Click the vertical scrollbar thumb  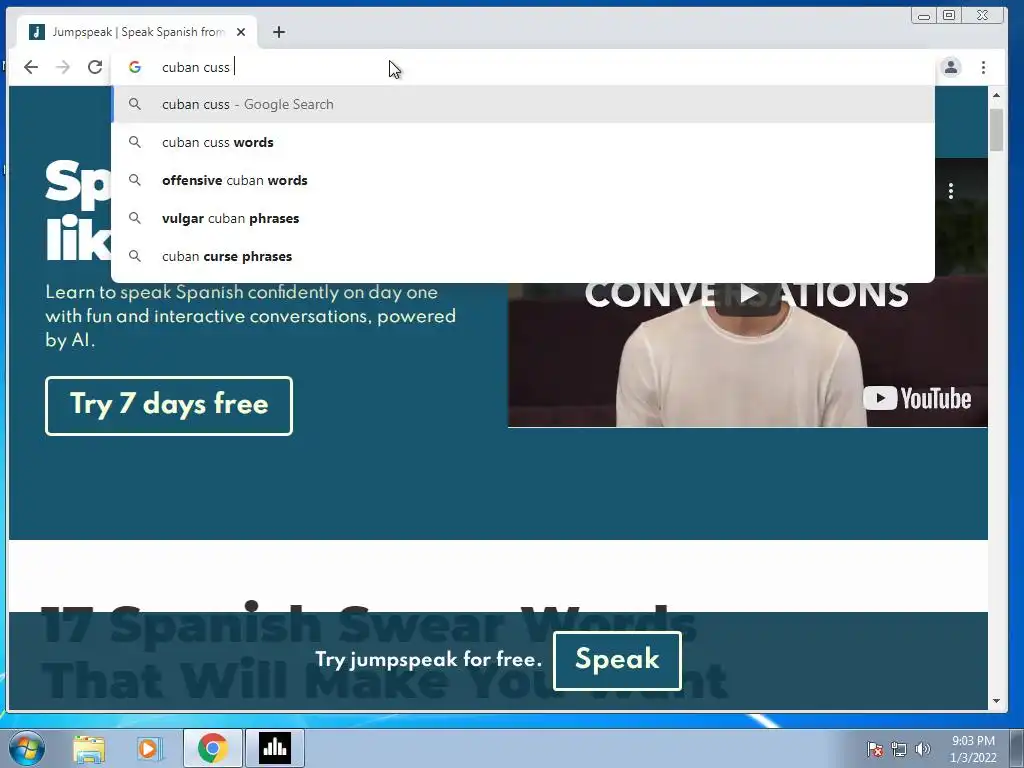coord(996,130)
